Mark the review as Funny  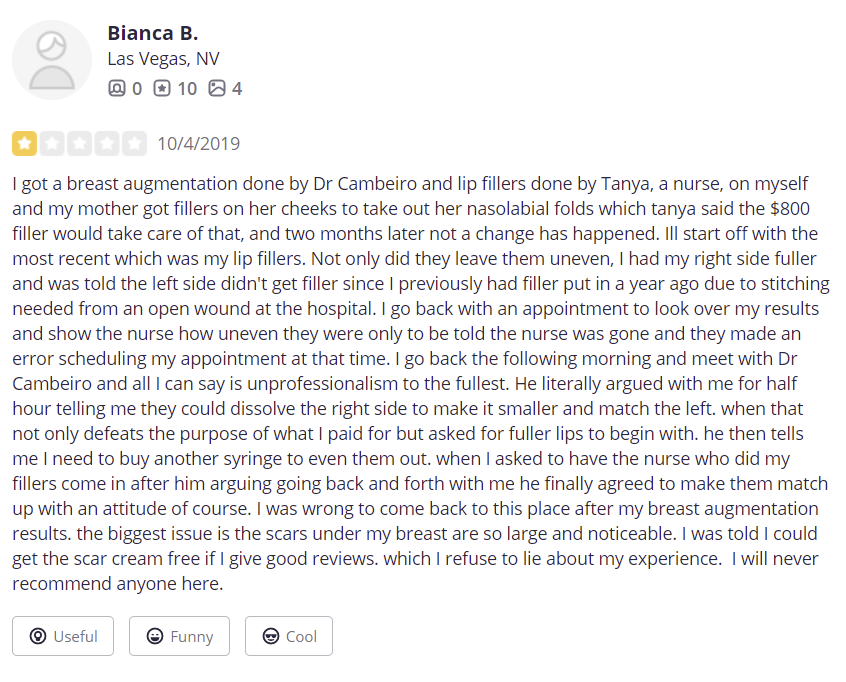(x=179, y=636)
